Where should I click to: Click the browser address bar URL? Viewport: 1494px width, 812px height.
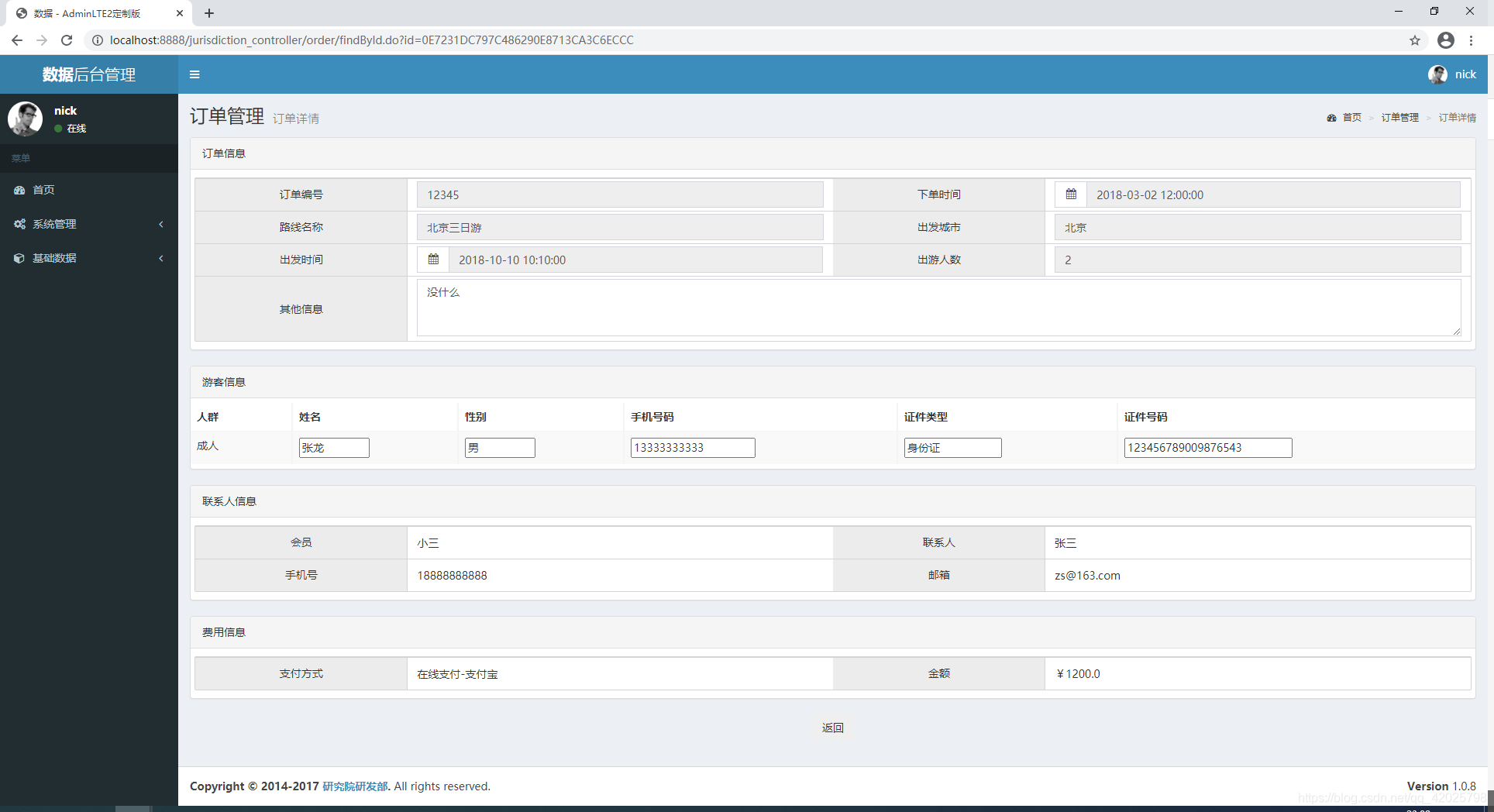coord(372,40)
